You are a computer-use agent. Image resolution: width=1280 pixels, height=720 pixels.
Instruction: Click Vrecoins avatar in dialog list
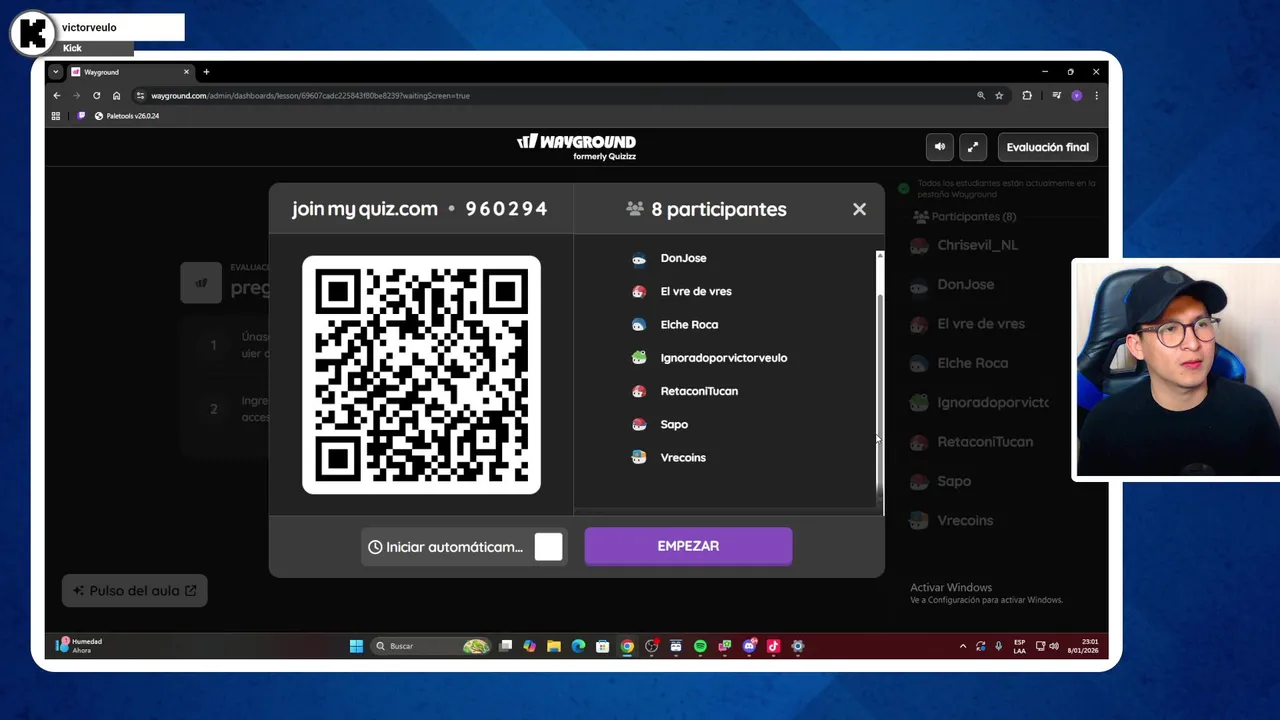[x=639, y=458]
